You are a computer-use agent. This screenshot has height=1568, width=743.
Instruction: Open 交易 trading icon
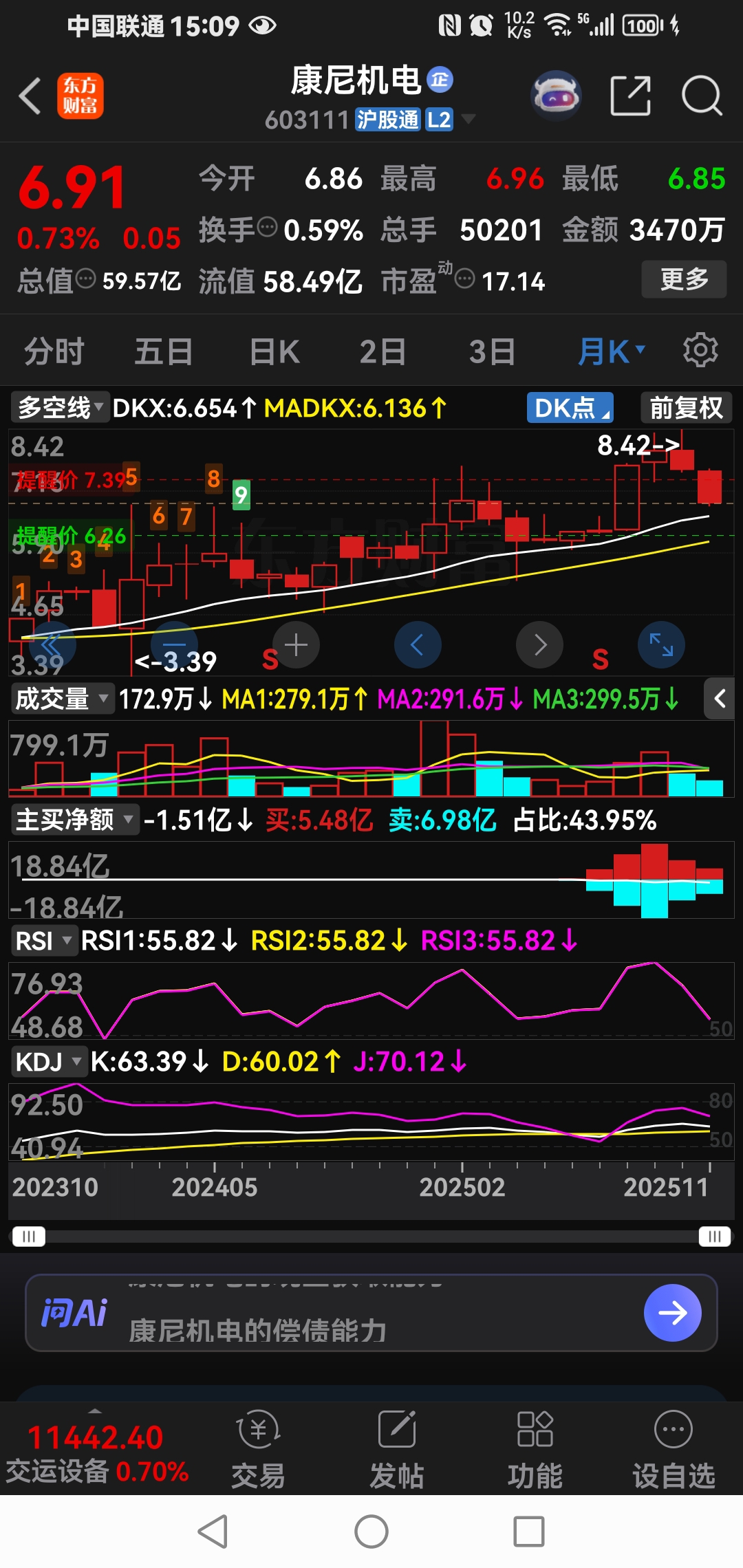click(x=258, y=1450)
